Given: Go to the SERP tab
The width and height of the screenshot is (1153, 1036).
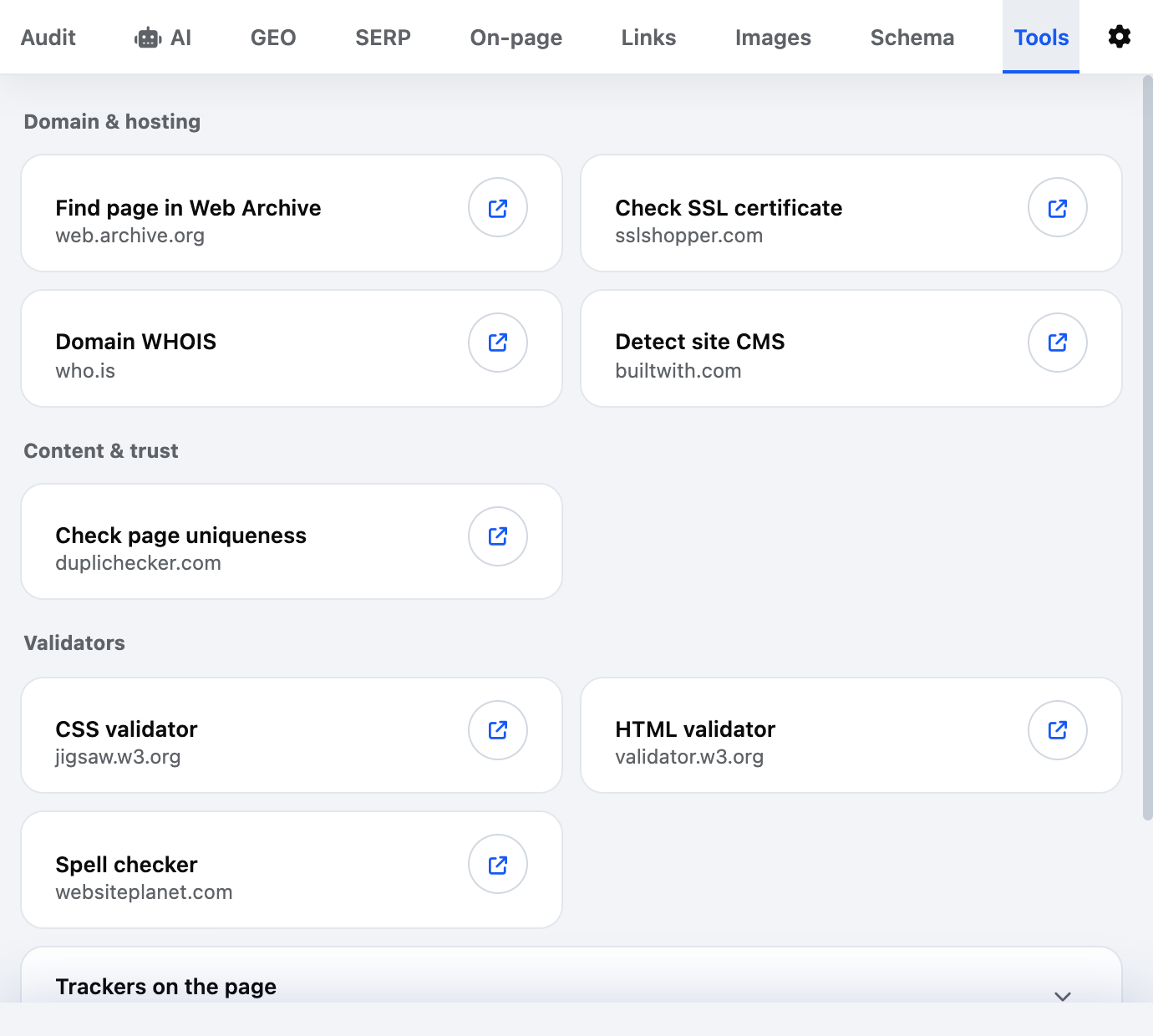Looking at the screenshot, I should pyautogui.click(x=383, y=38).
